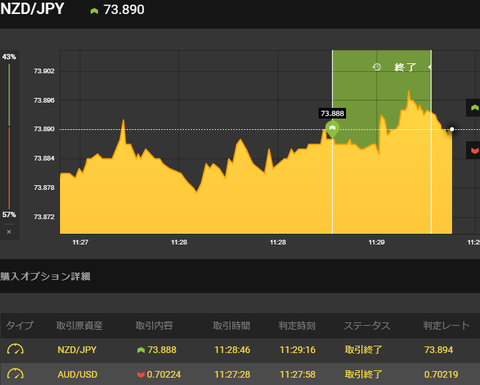Select the AUD/USD row asset name

77,374
